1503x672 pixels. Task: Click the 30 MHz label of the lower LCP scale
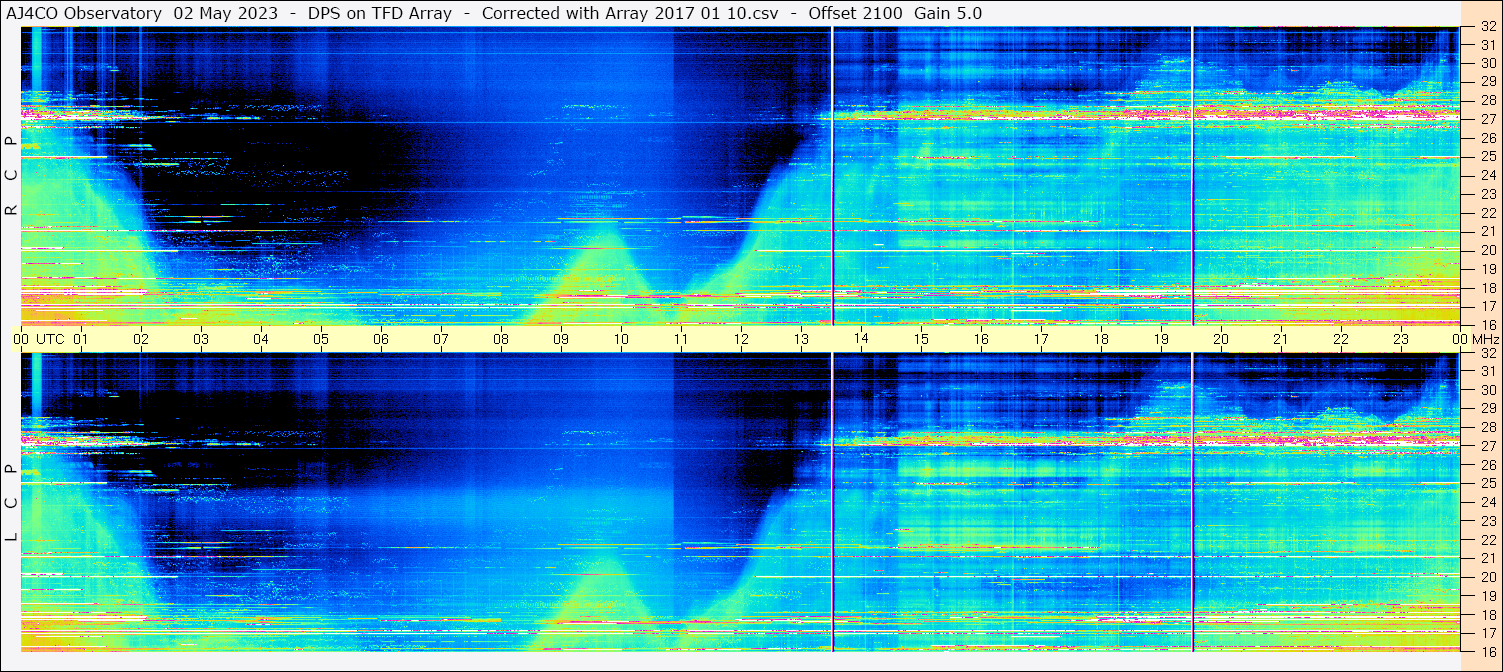click(1486, 390)
